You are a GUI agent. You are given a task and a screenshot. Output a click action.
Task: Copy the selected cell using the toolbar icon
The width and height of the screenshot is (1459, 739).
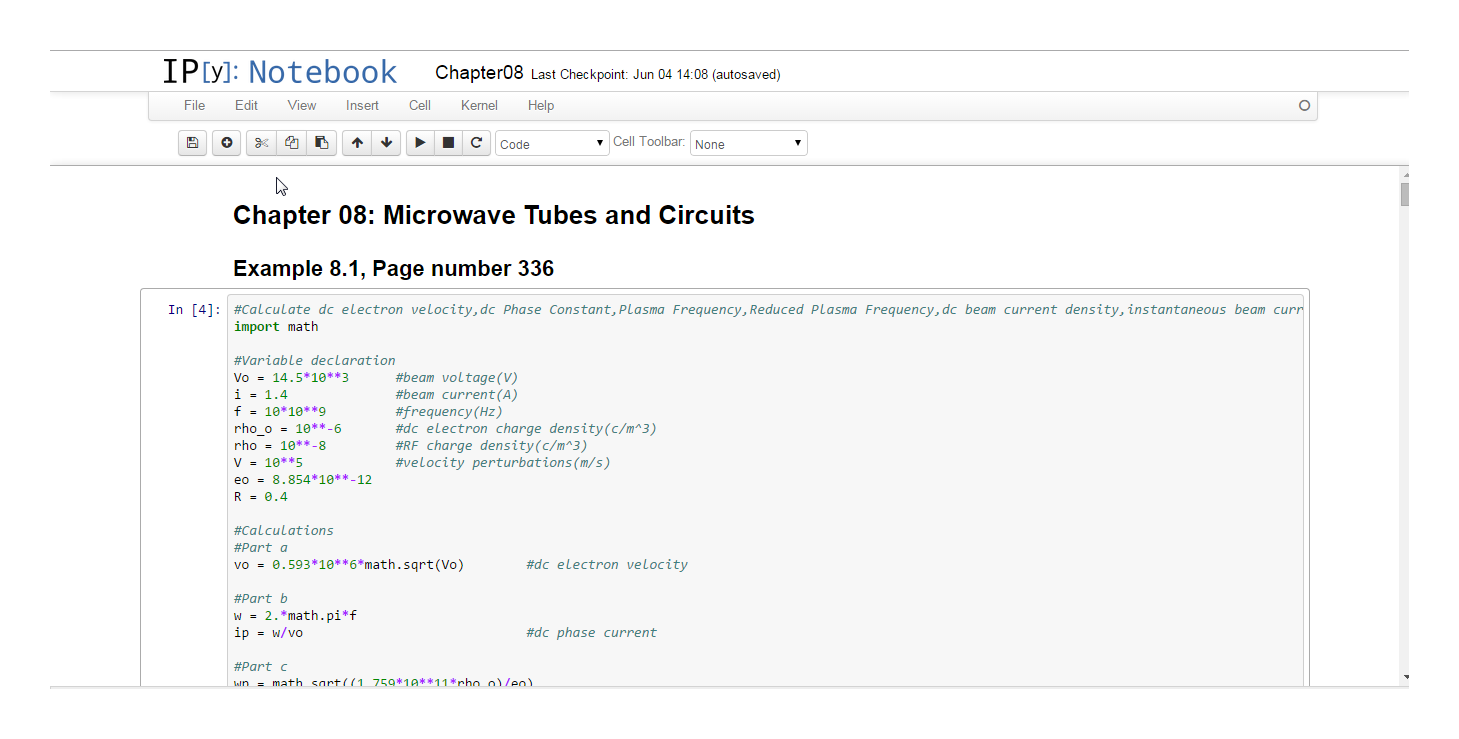[x=291, y=143]
